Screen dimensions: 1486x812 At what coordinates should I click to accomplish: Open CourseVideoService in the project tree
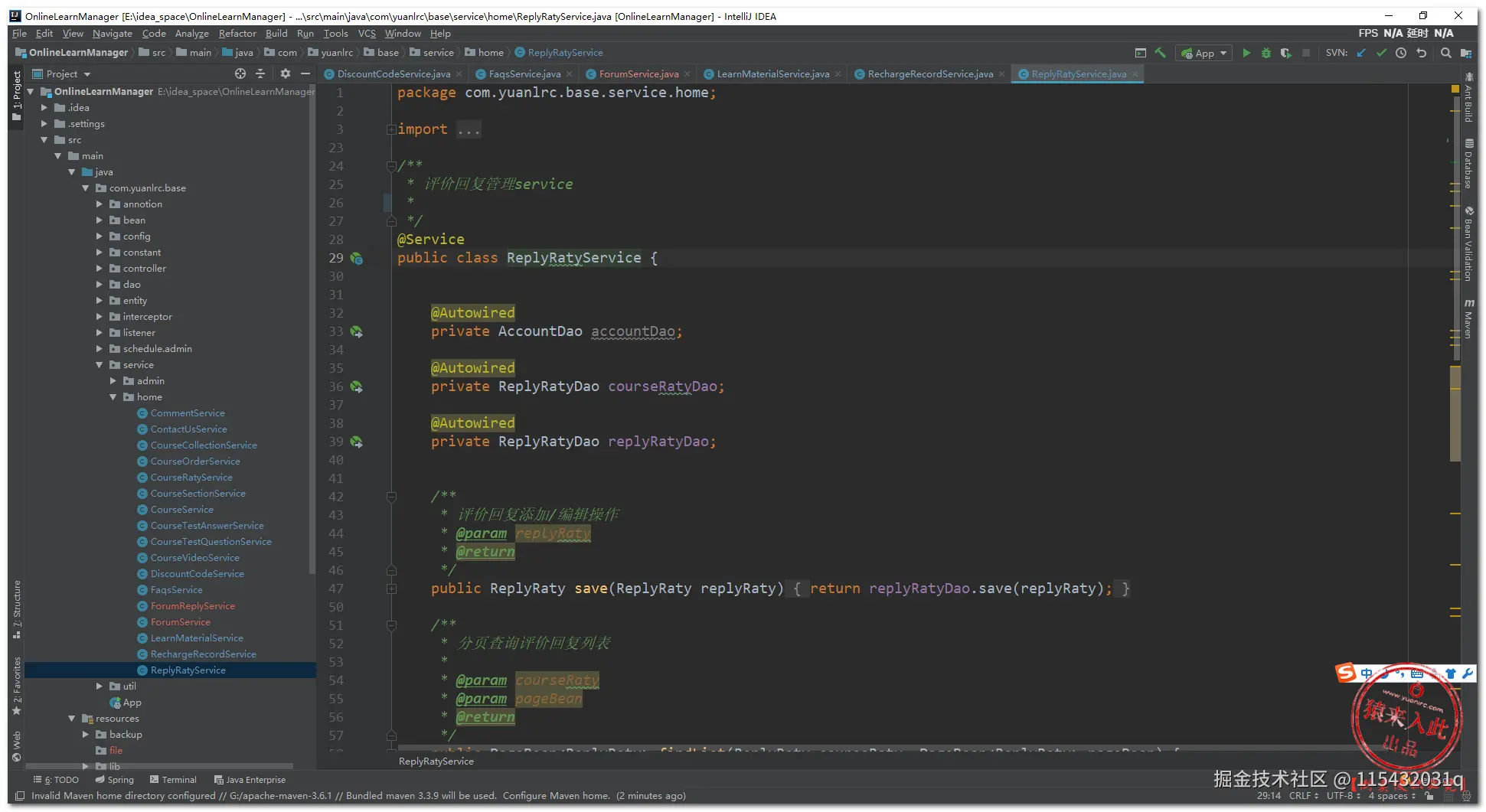coord(194,558)
